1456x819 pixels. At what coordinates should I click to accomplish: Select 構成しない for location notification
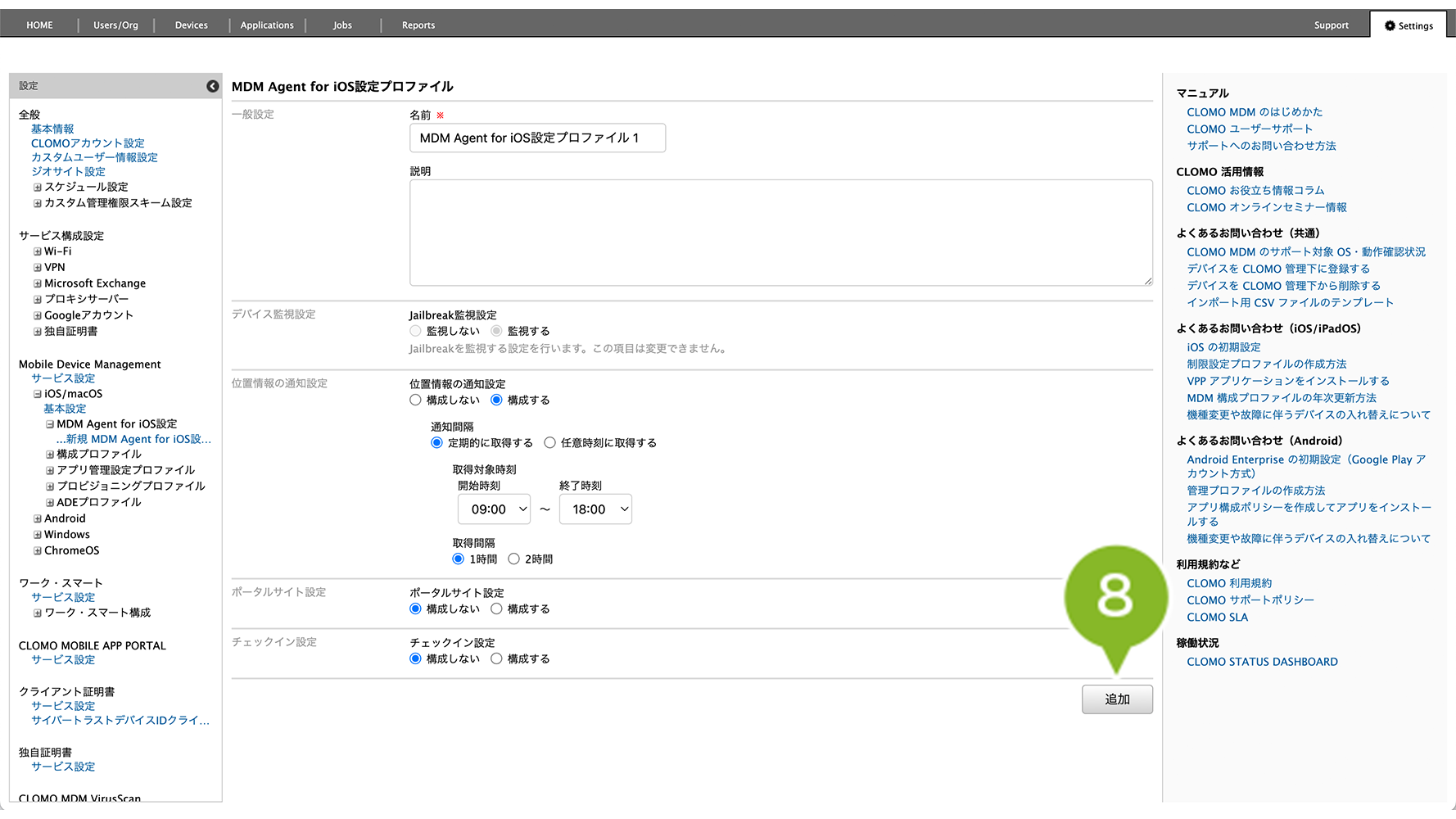coord(416,400)
